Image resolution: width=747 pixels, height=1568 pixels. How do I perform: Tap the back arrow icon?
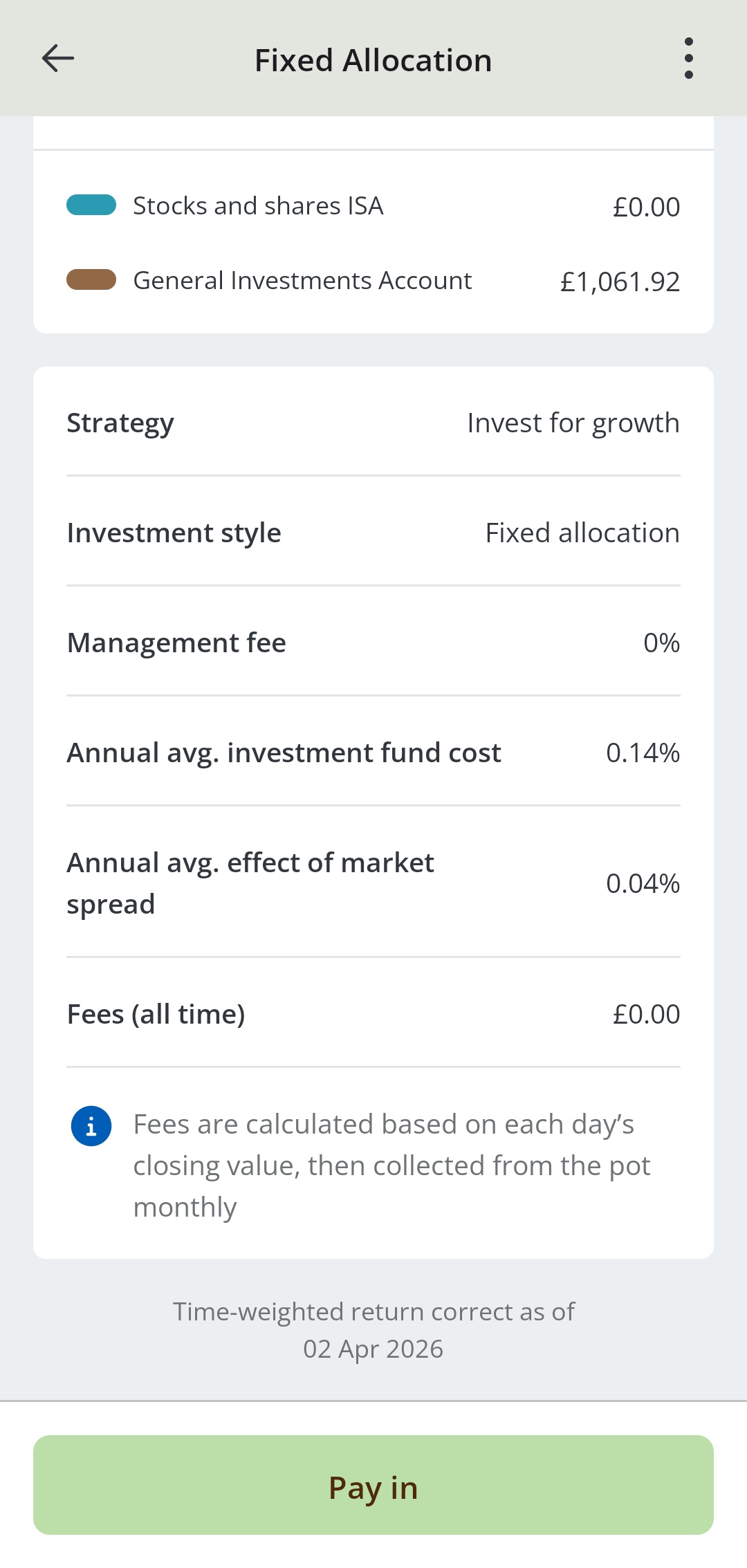coord(58,59)
